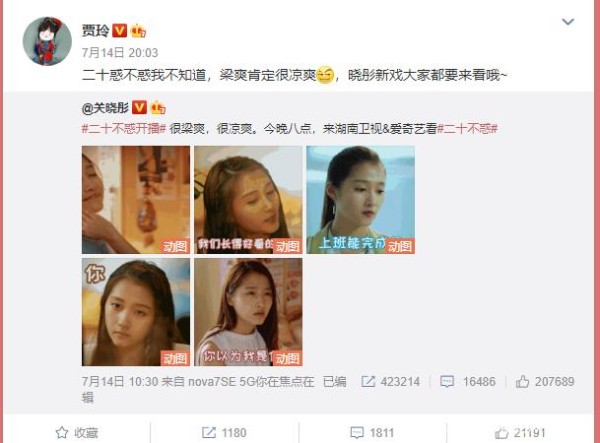This screenshot has width=600, height=443.
Task: Click repost button showing 1180
Action: pos(224,433)
